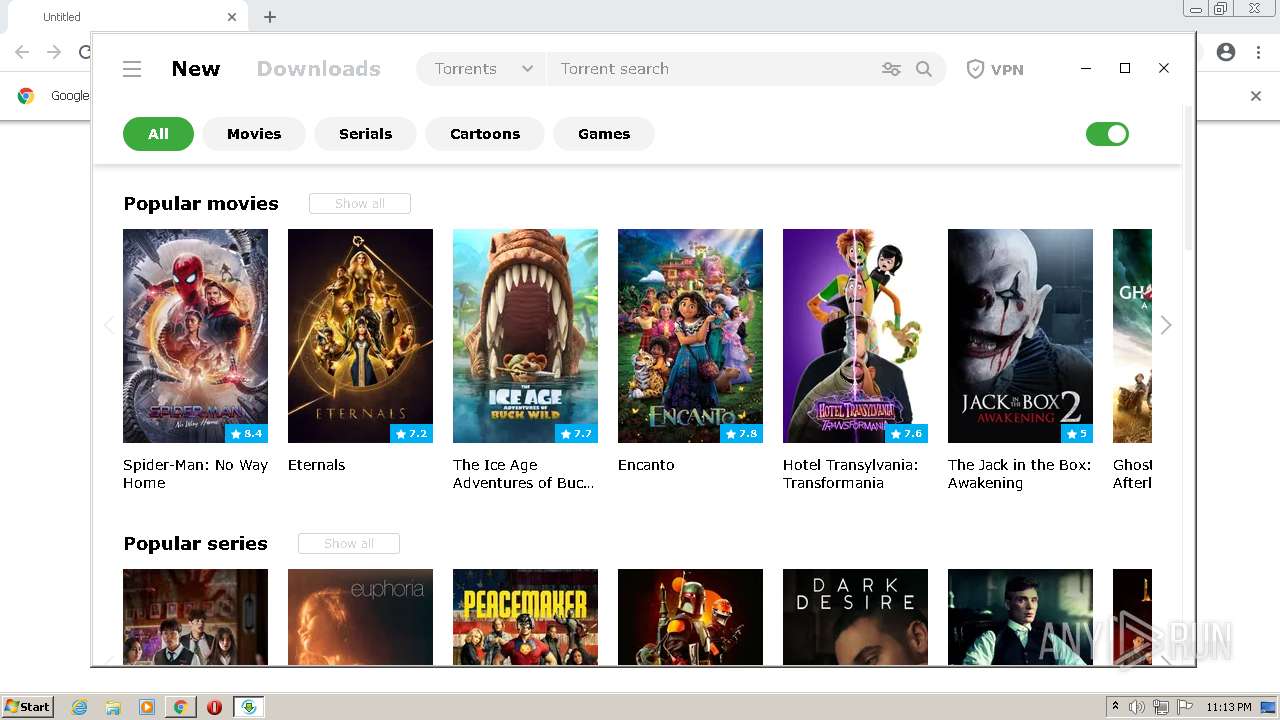Screen dimensions: 1280x720
Task: Click the Torrent search input field
Action: pyautogui.click(x=710, y=69)
